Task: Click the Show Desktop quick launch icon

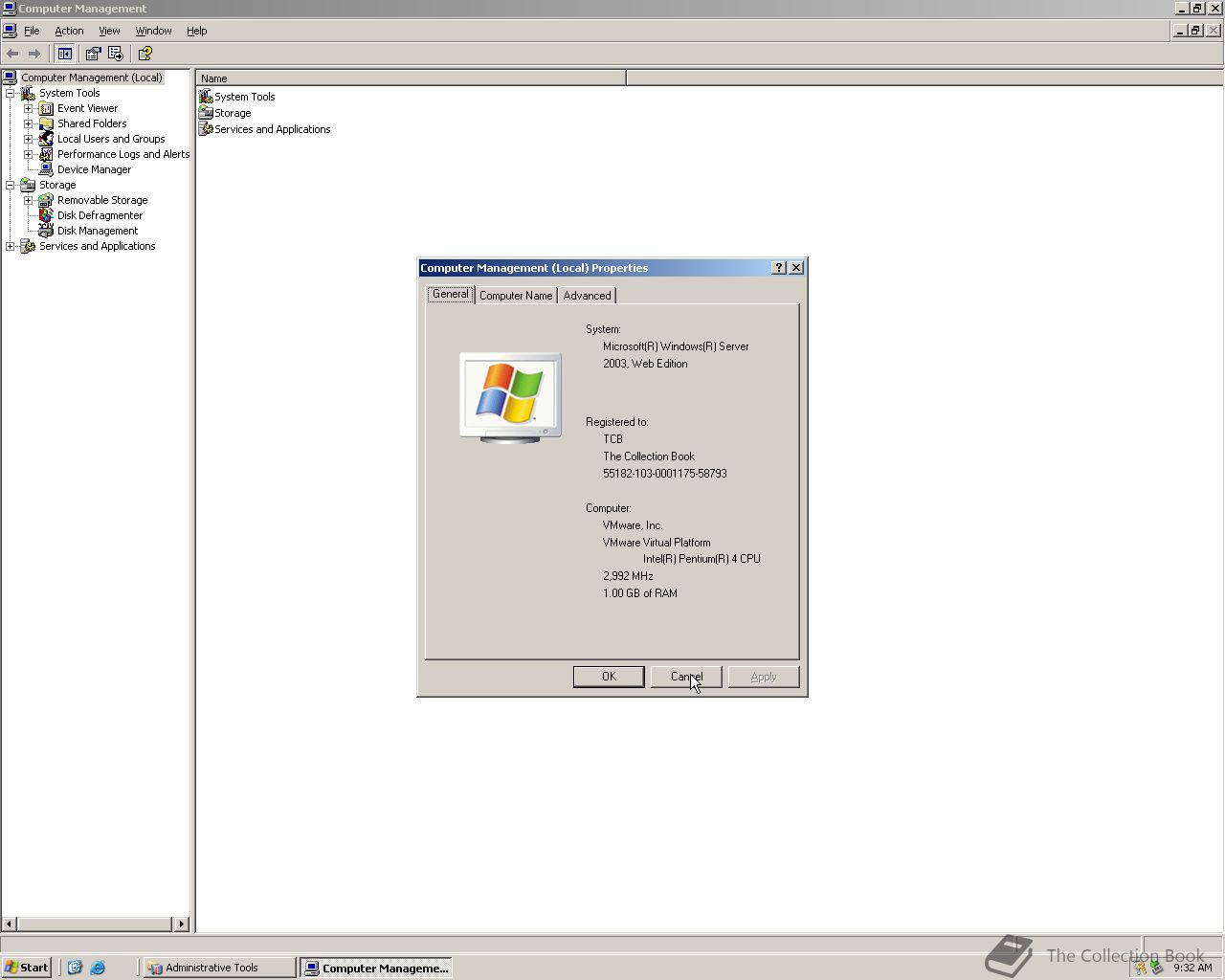Action: [75, 968]
